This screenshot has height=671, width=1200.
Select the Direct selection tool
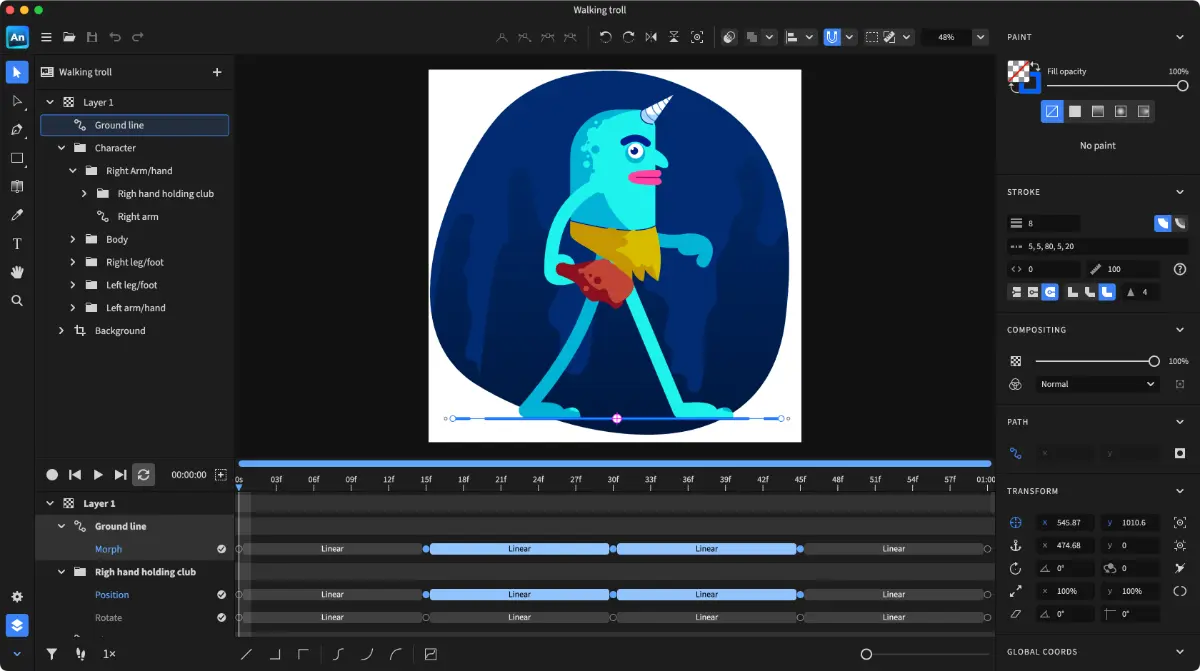pos(17,101)
